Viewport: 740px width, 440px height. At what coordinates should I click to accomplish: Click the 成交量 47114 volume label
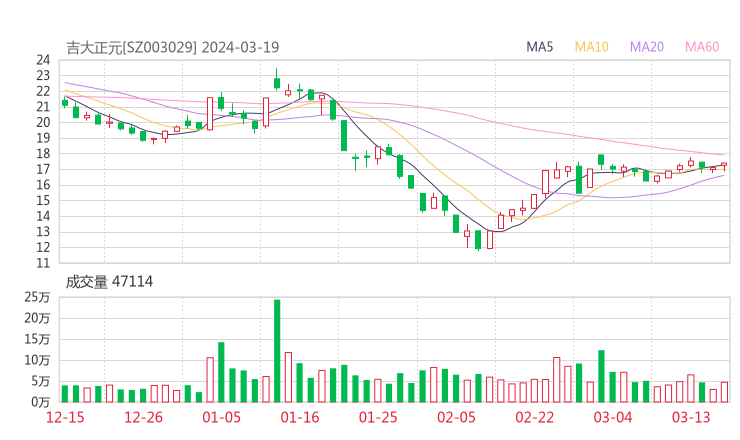click(x=109, y=282)
